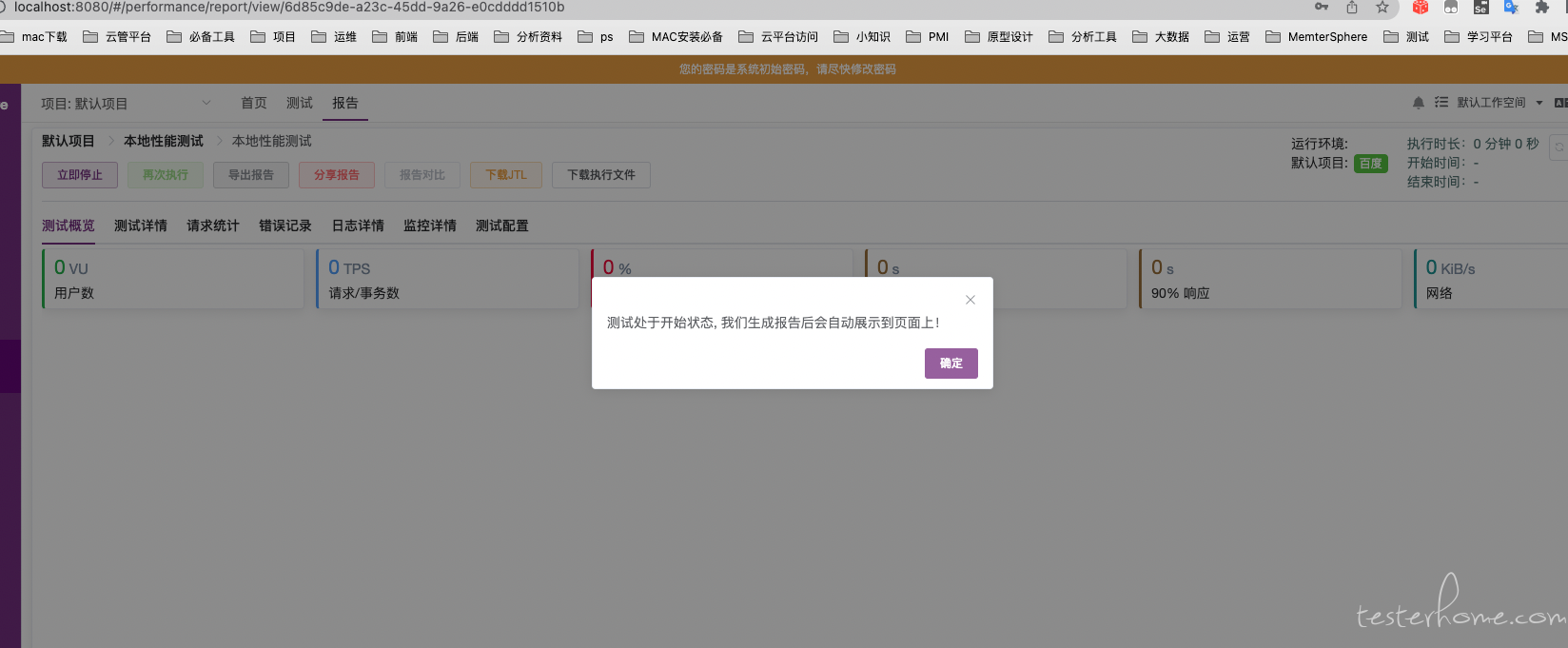Open the 项目 bookmark folder
The image size is (1568, 648).
273,37
